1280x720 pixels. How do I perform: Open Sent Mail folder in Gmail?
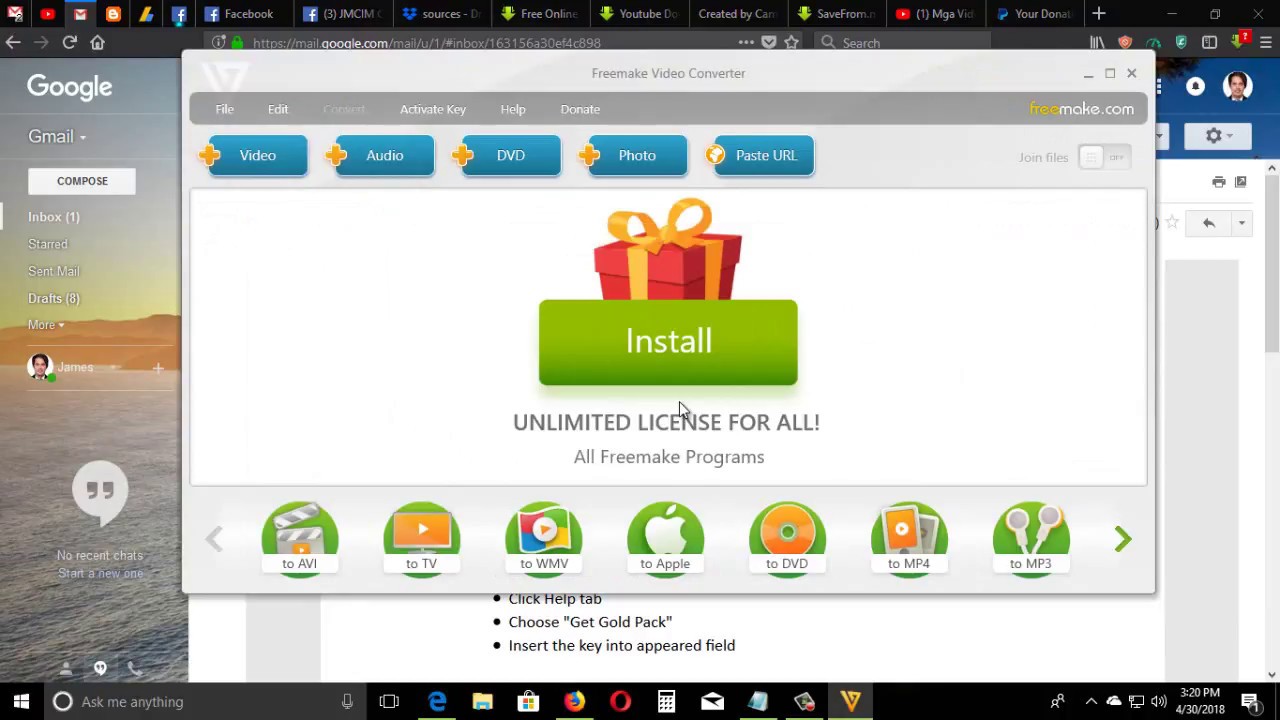(x=54, y=271)
